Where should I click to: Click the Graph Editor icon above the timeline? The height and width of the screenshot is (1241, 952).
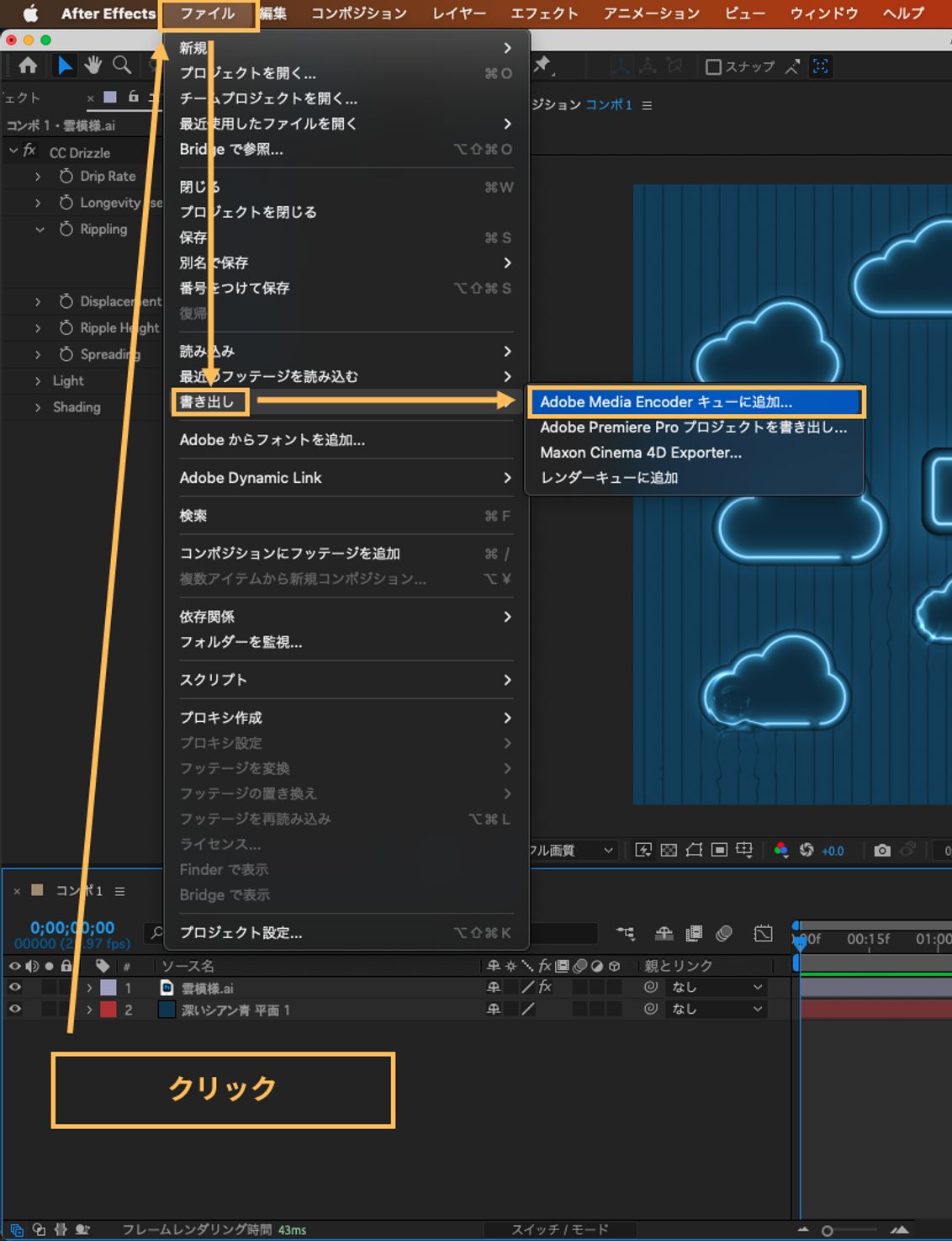[763, 933]
